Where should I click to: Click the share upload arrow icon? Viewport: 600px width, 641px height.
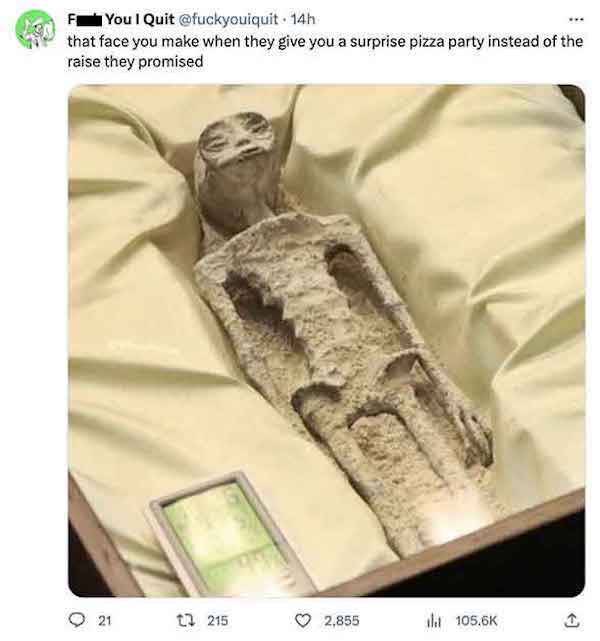[x=571, y=620]
